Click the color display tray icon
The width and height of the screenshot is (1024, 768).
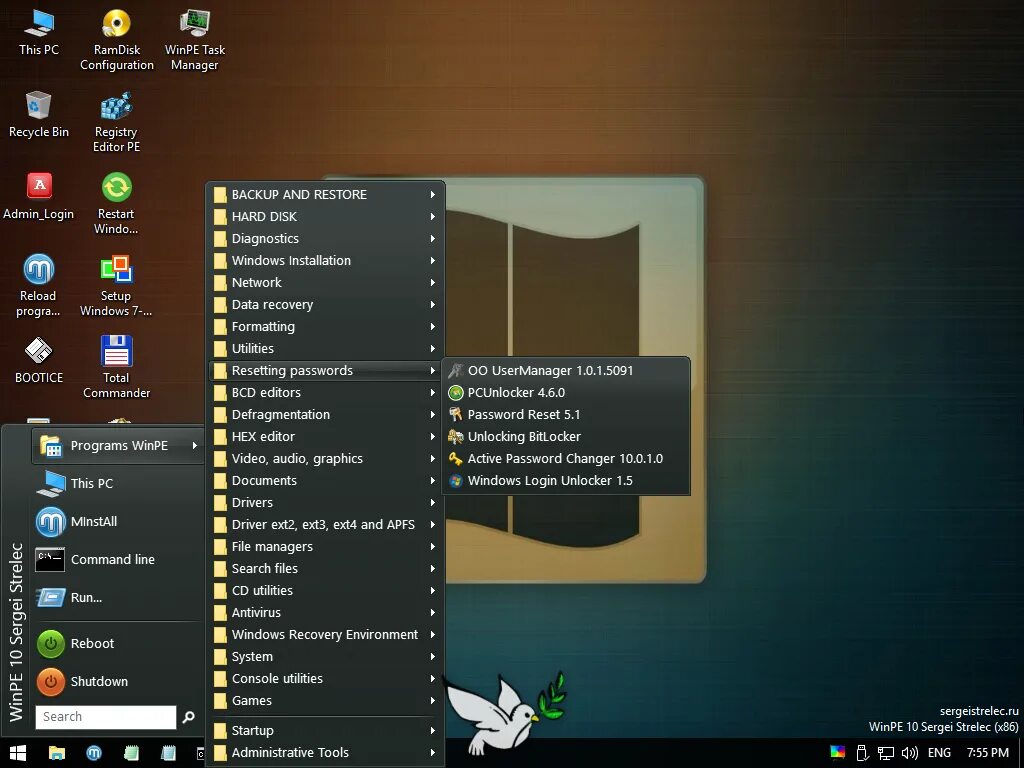pos(838,752)
